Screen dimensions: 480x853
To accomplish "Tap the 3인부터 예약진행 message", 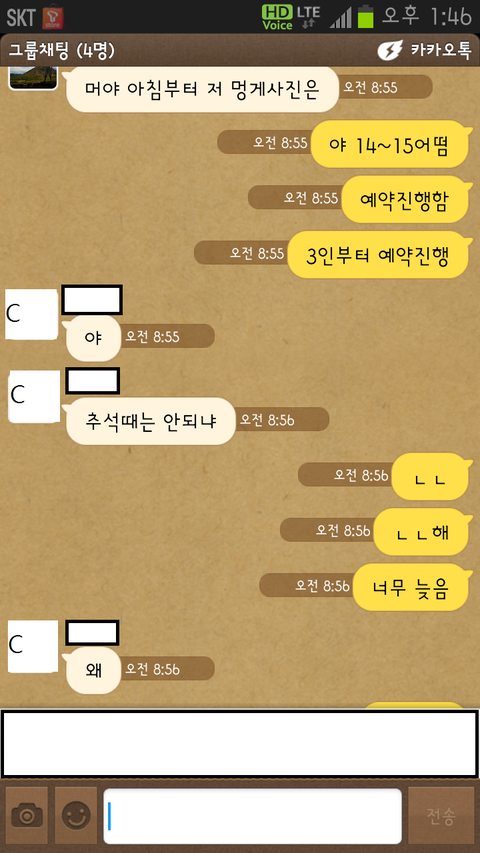I will [x=378, y=255].
